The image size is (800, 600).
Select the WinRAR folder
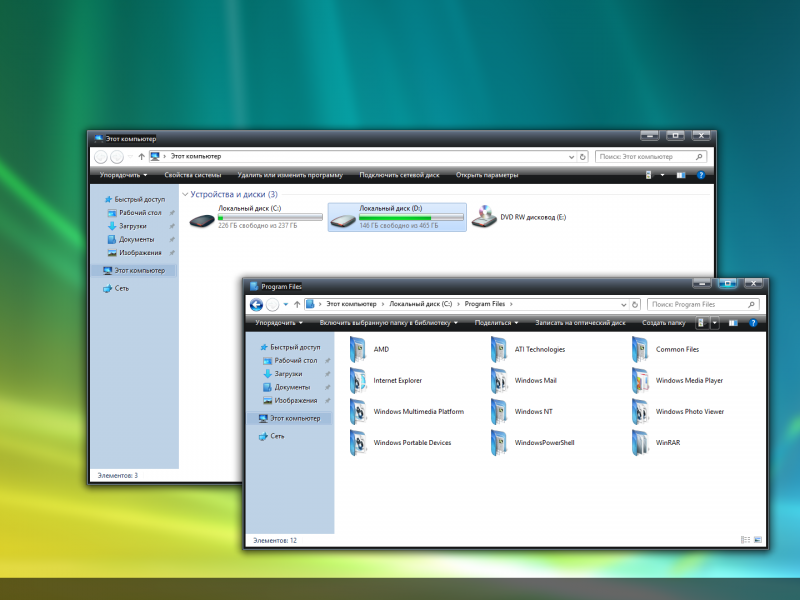[656, 443]
